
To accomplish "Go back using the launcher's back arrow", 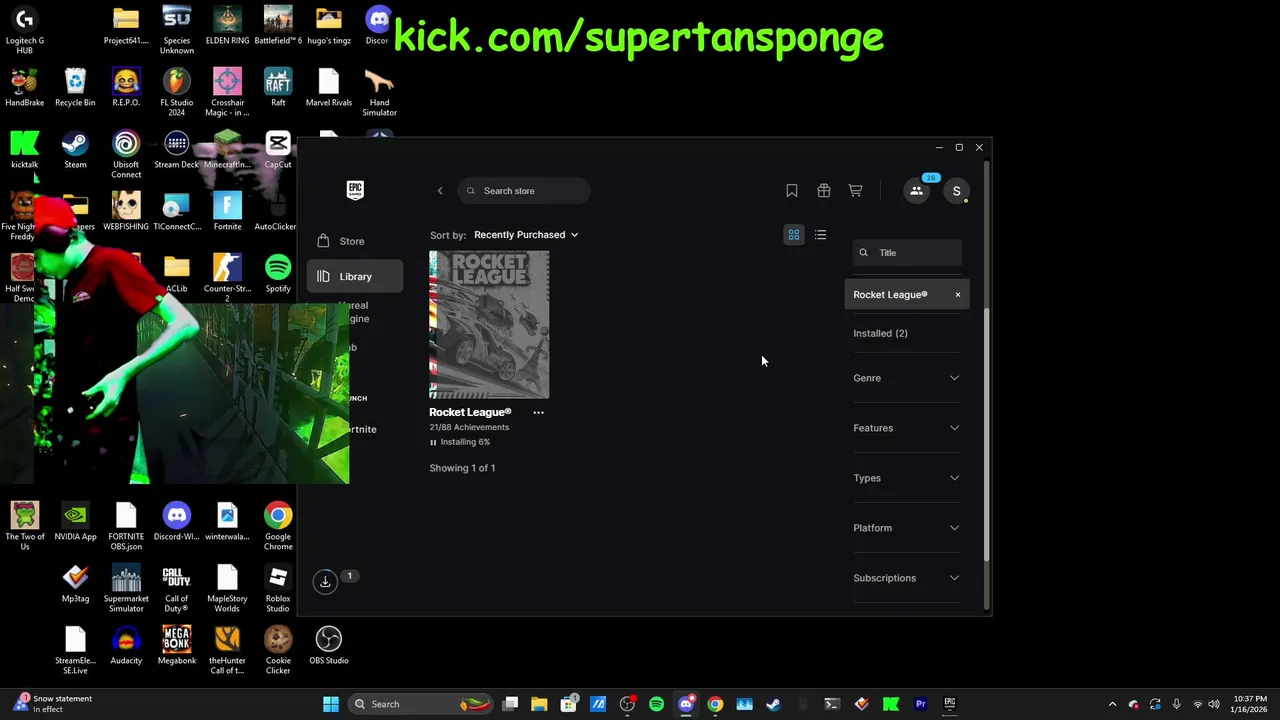I will coord(440,191).
